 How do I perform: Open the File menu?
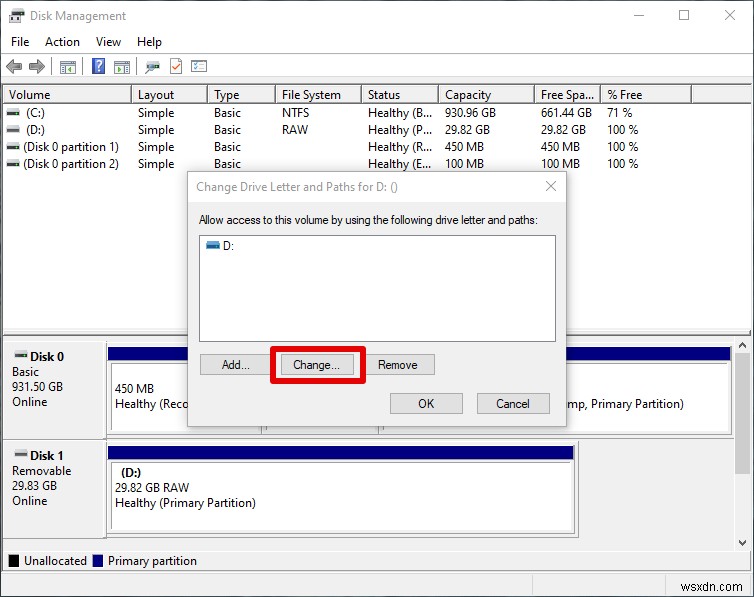pyautogui.click(x=20, y=42)
